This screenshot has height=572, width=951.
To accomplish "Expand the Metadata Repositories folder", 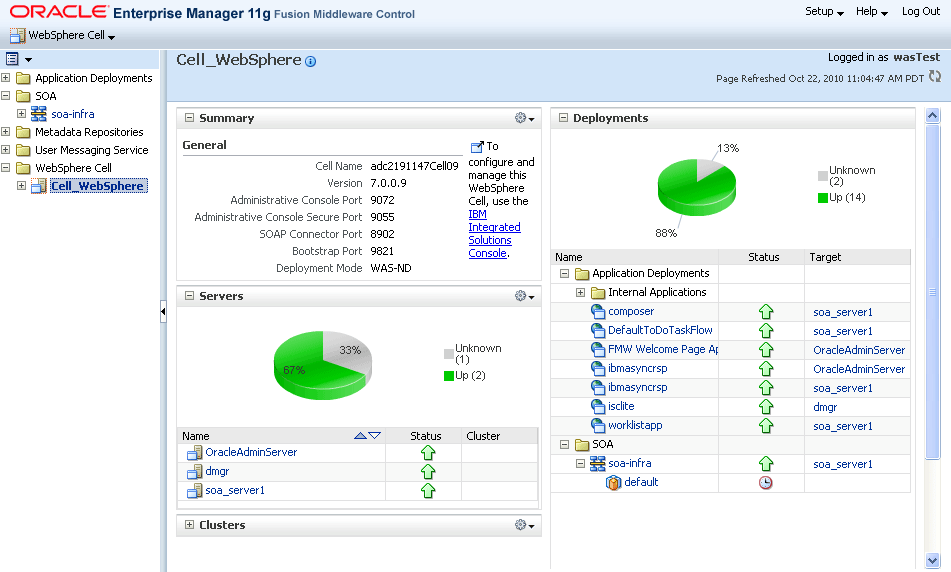I will (5, 132).
